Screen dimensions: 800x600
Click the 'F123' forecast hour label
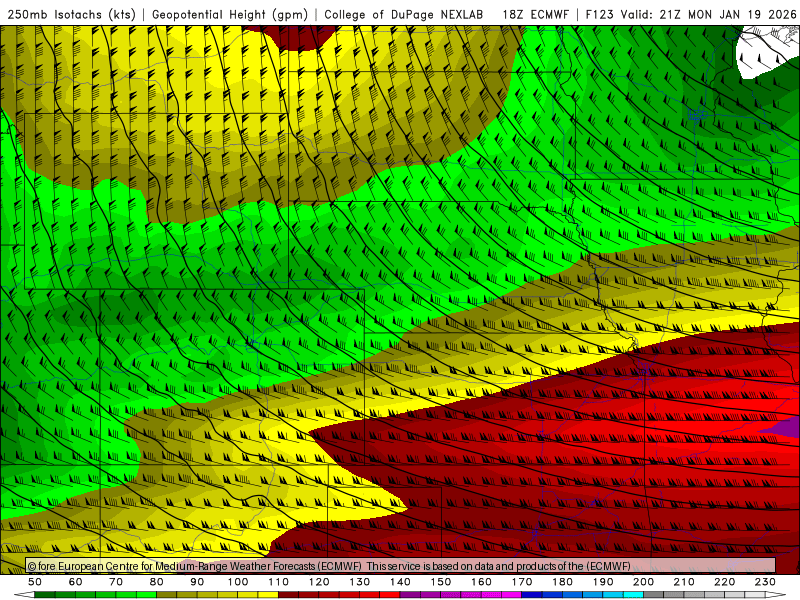point(600,15)
